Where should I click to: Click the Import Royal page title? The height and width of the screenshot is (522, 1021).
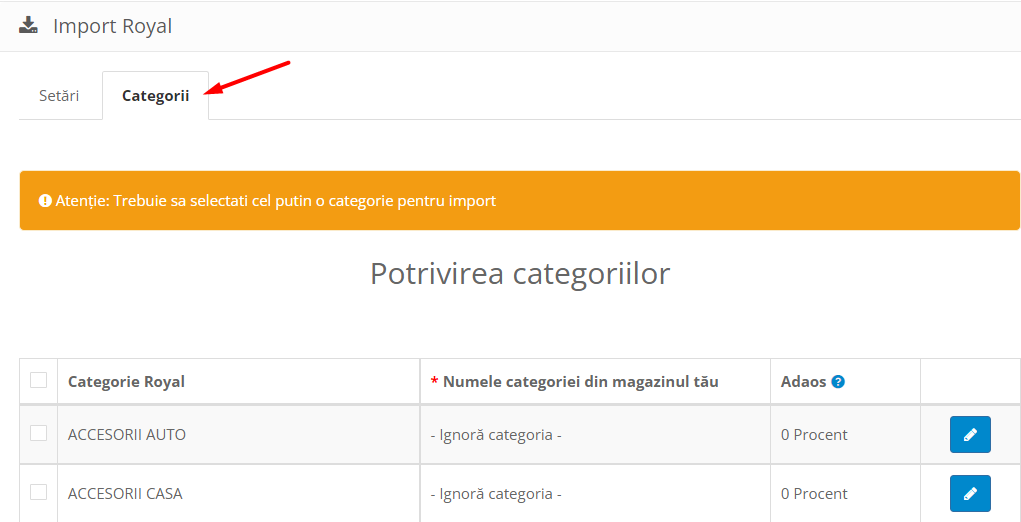[x=112, y=26]
